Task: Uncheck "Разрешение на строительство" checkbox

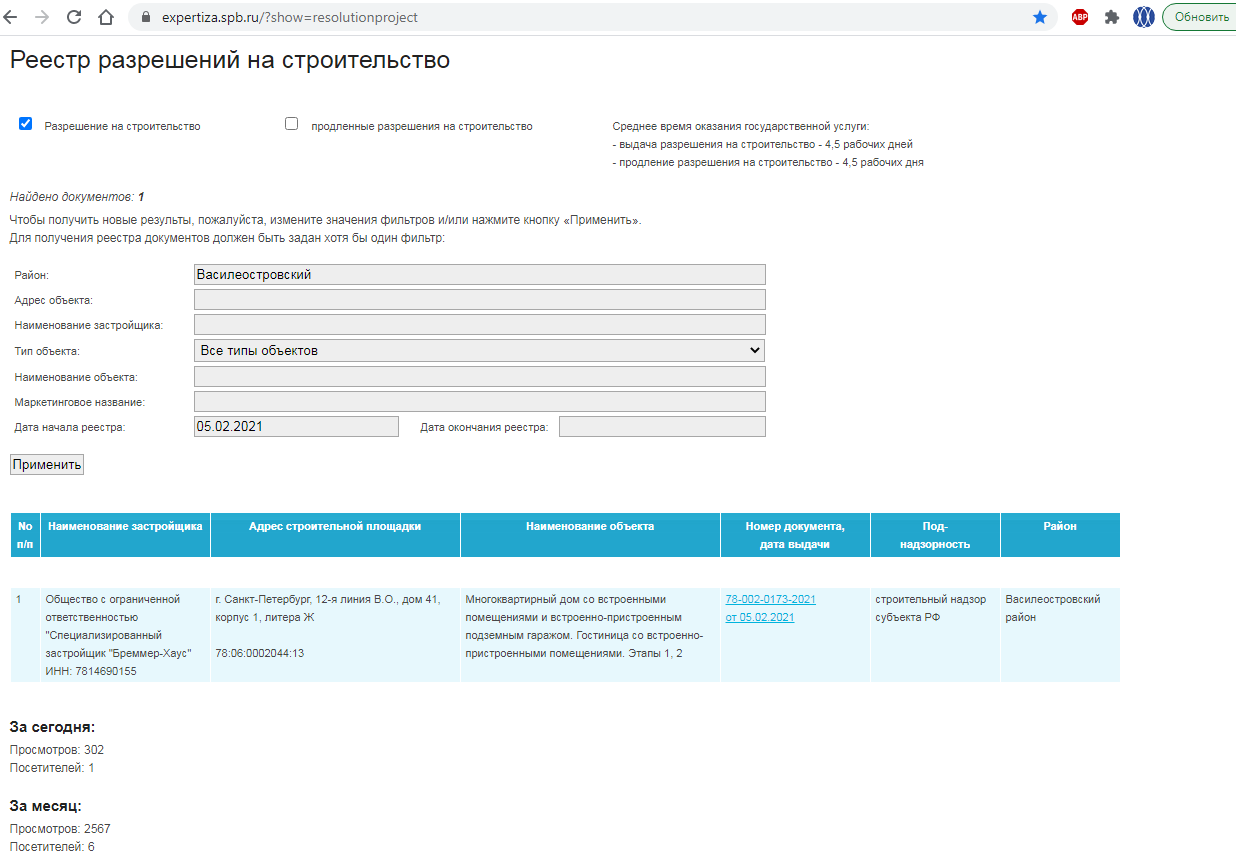Action: [x=26, y=124]
